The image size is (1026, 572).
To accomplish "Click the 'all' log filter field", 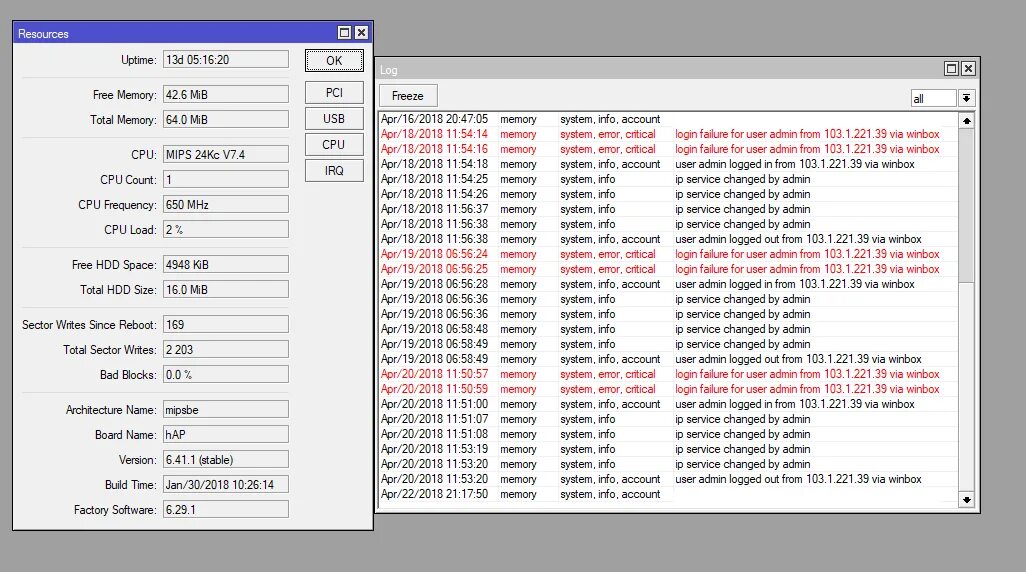I will [x=934, y=98].
